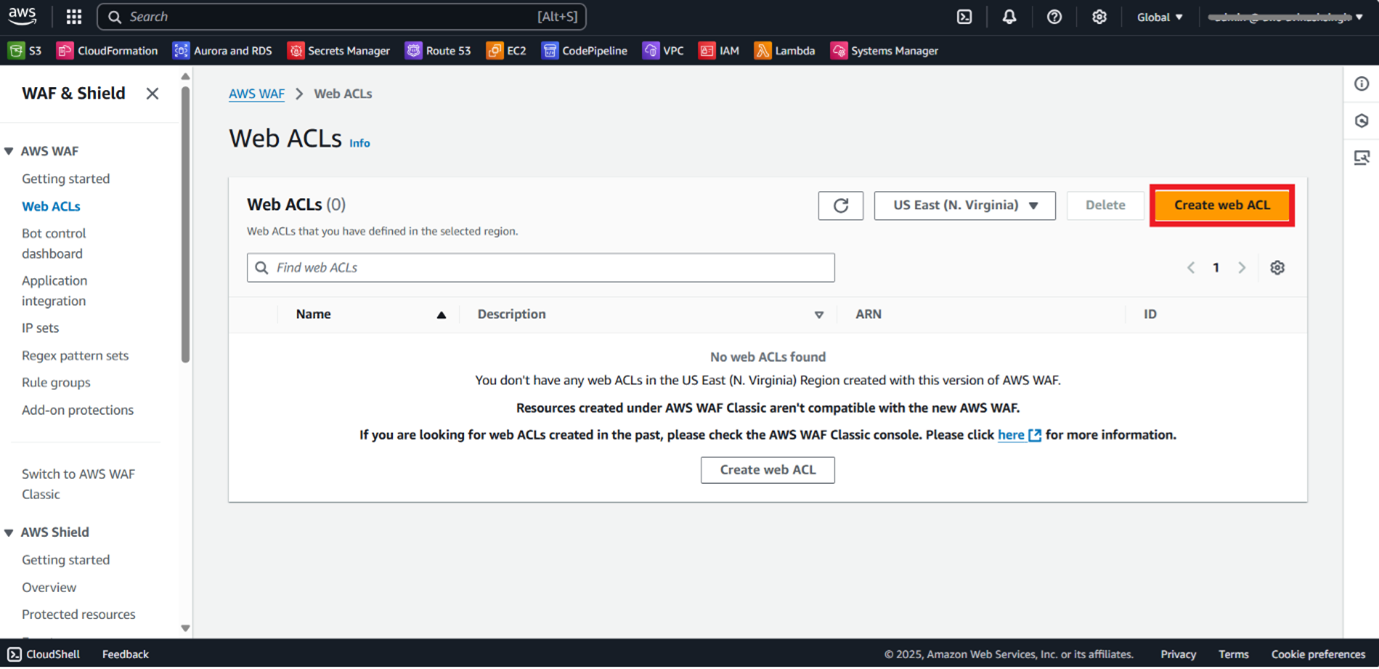
Task: Switch to AWS WAF Classic
Action: [78, 484]
